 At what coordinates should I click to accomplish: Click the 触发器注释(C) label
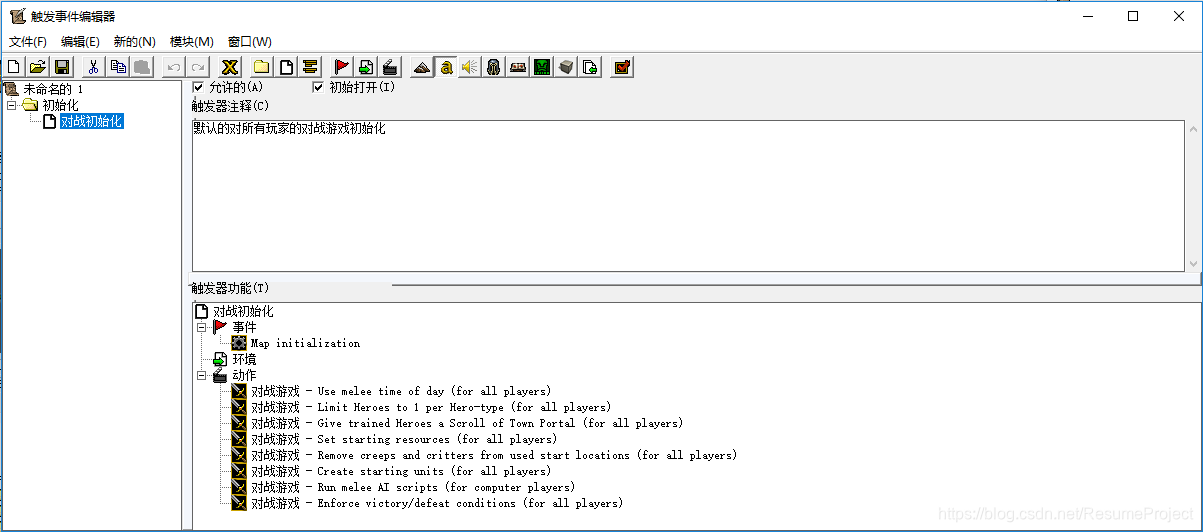click(230, 105)
